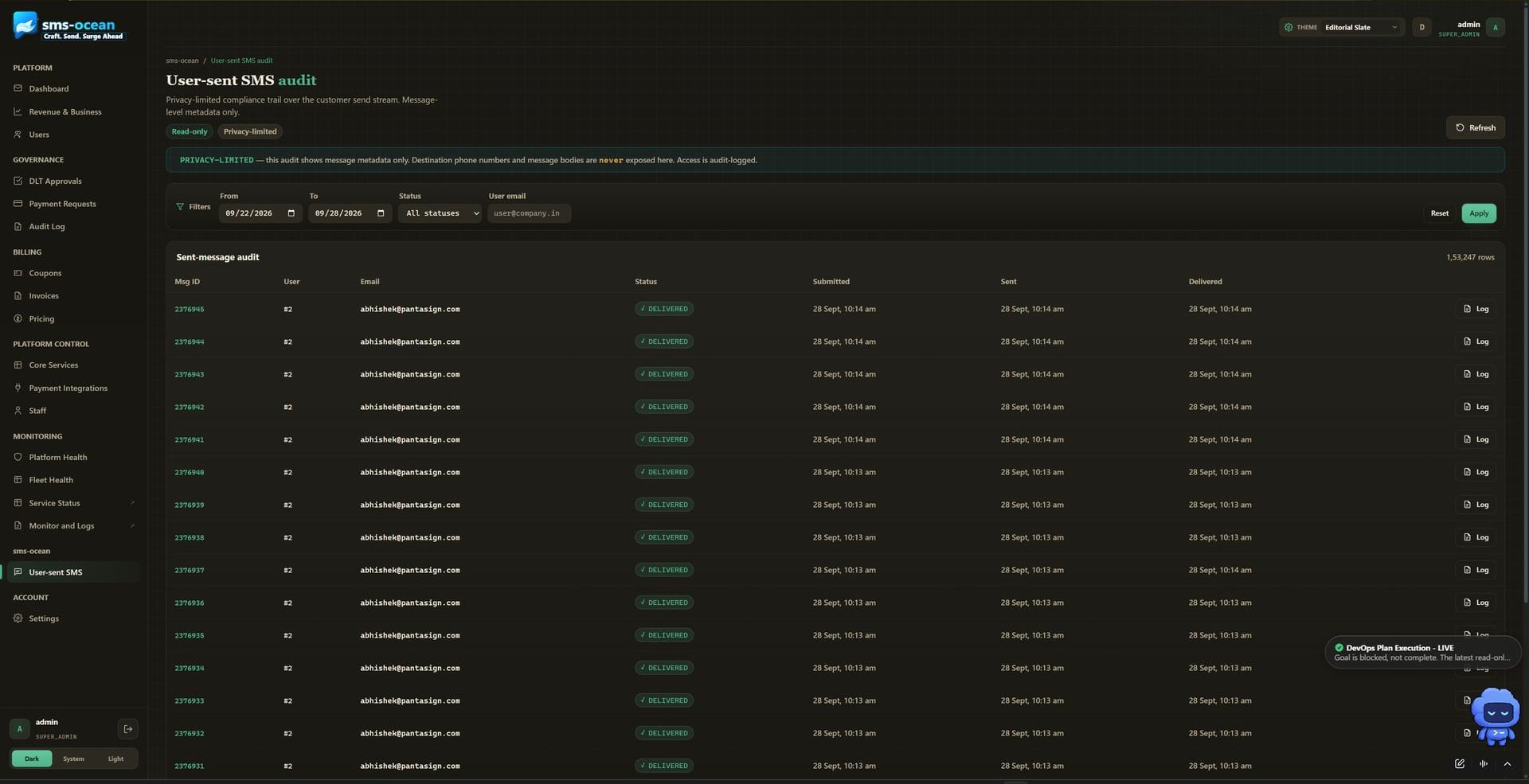The height and width of the screenshot is (784, 1529).
Task: Click the Refresh button
Action: click(1476, 127)
